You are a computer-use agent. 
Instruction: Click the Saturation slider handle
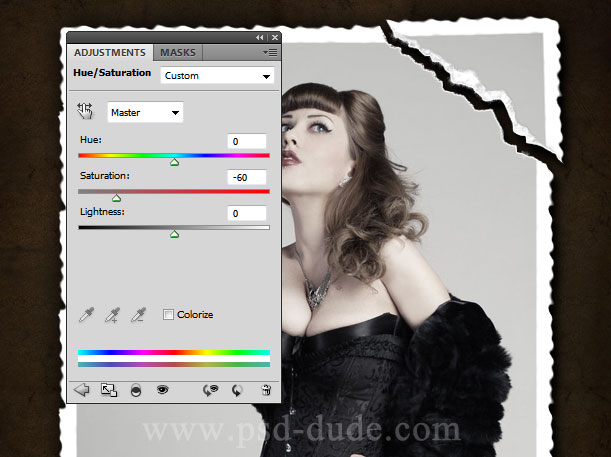click(x=117, y=198)
